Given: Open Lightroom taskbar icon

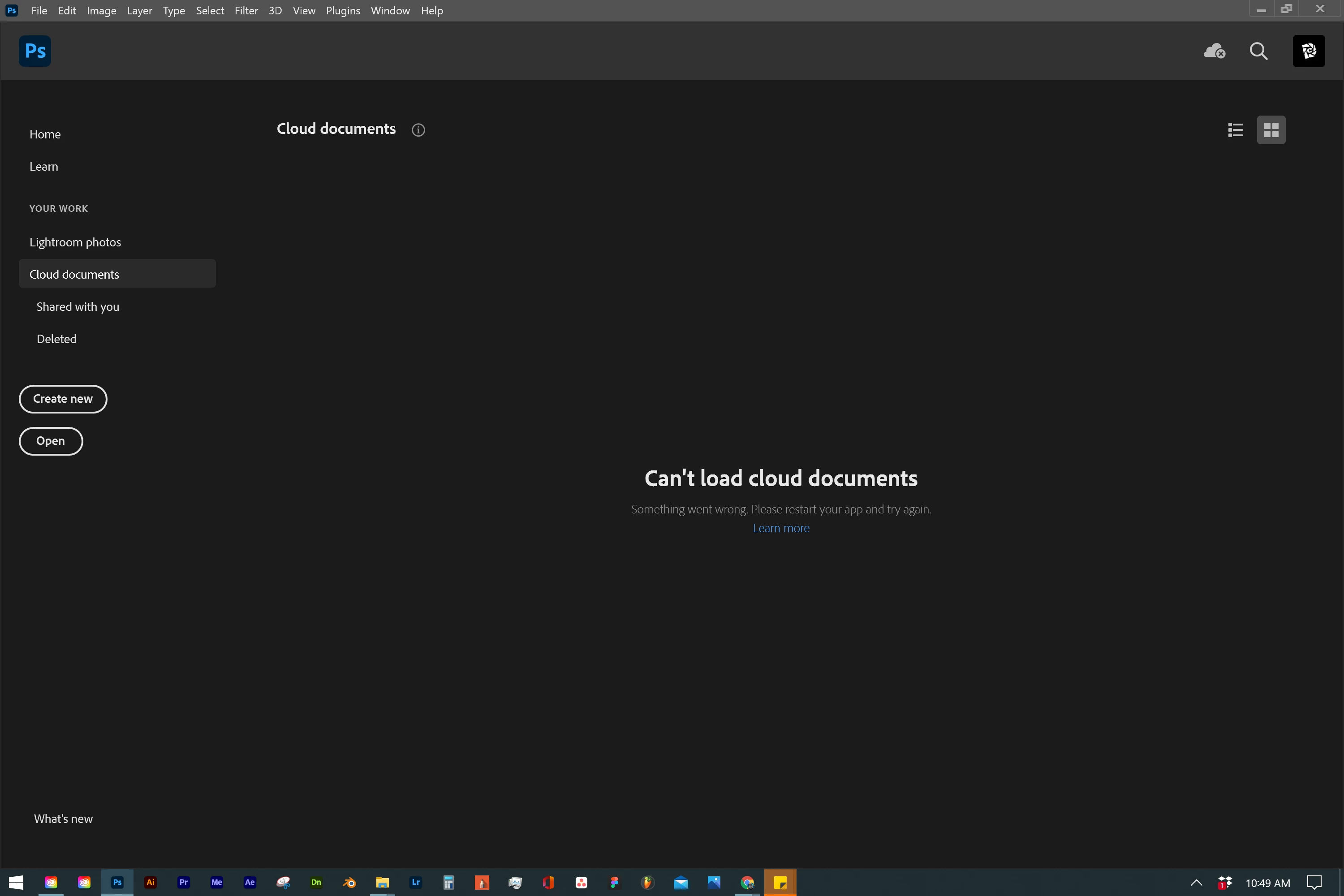Looking at the screenshot, I should tap(415, 882).
